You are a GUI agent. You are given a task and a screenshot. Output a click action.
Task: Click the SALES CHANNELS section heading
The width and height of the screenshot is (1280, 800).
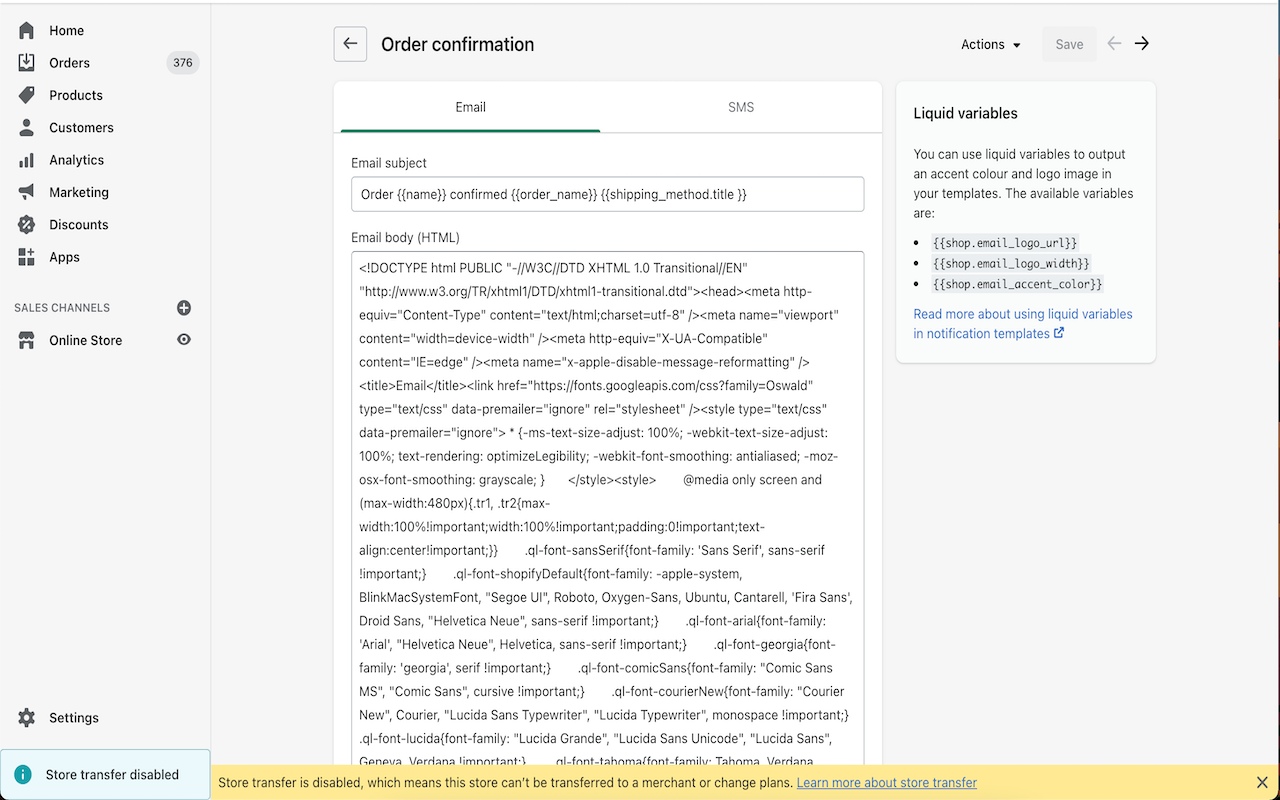(x=62, y=308)
